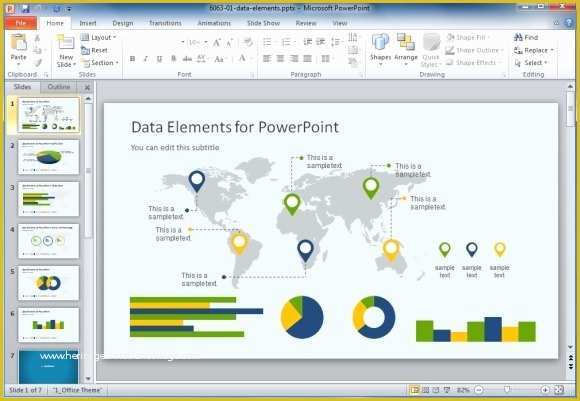Open the font size dropdown

(206, 43)
